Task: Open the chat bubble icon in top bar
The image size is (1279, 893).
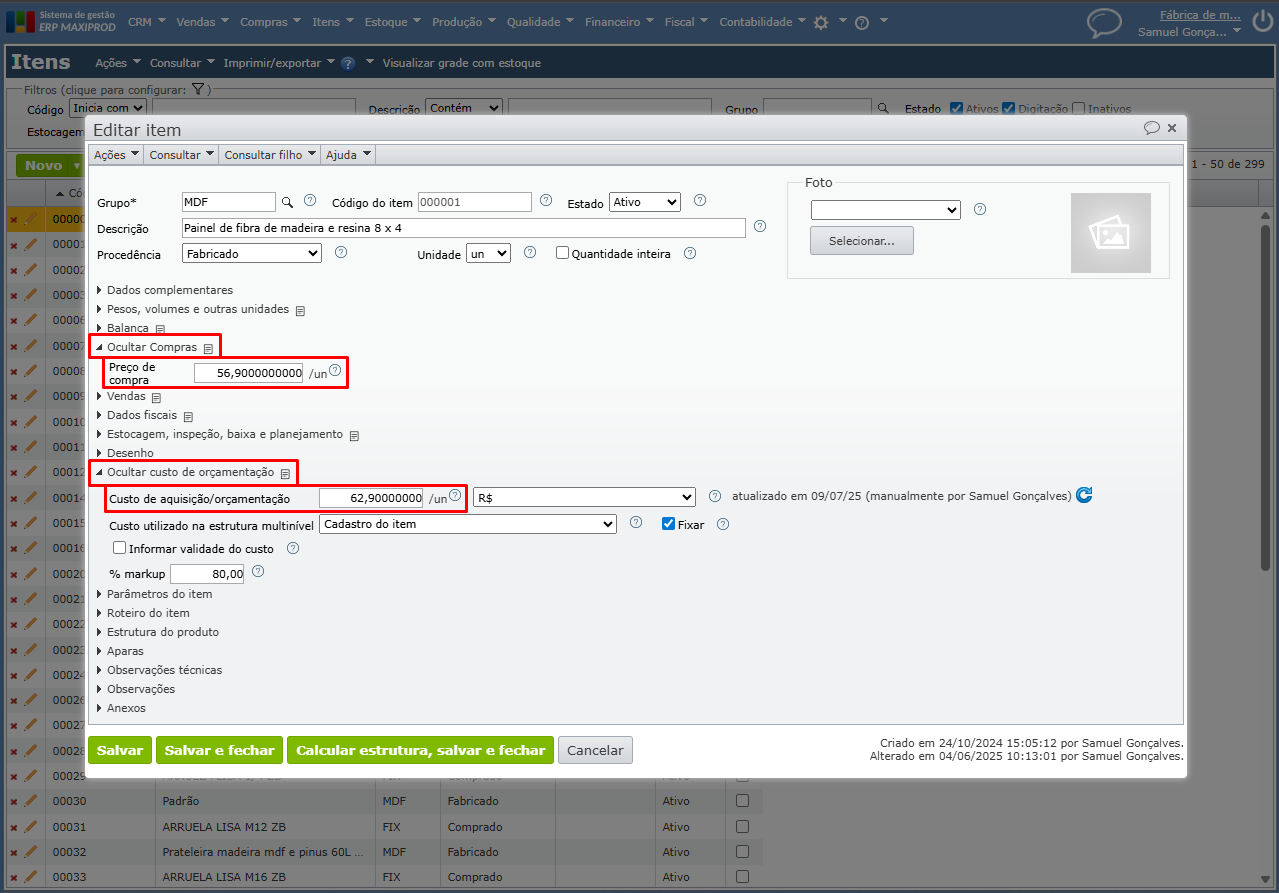Action: 1104,22
